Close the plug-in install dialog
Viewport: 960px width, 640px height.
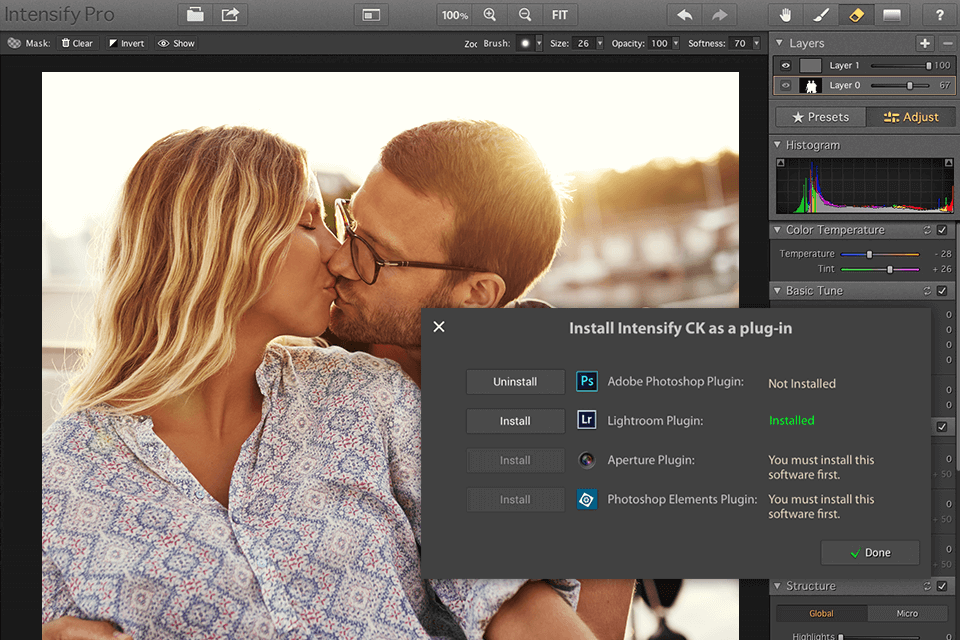[x=439, y=326]
